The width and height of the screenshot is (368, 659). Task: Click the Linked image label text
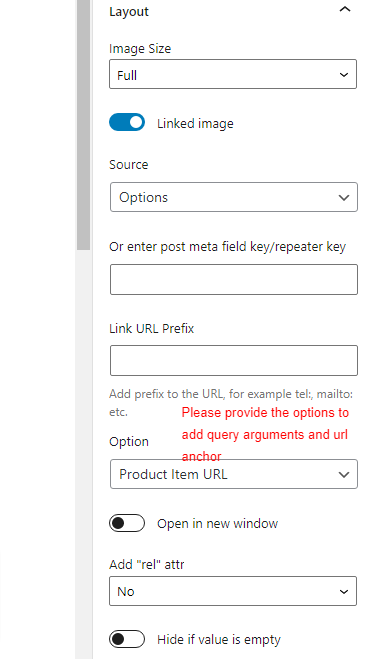click(x=195, y=124)
